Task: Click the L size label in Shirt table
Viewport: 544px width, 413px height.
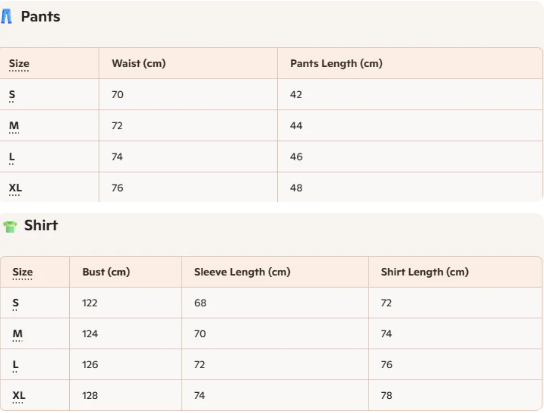Action: 15,364
